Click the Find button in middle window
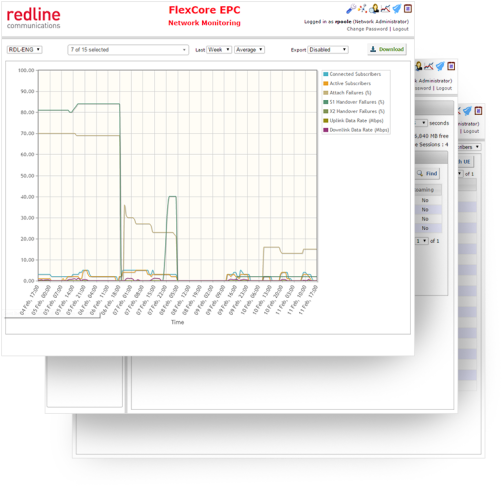The image size is (502, 486). click(427, 173)
